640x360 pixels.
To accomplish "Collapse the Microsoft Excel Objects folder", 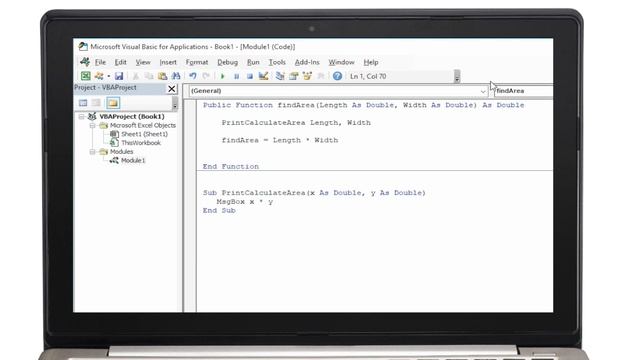I will 93,125.
